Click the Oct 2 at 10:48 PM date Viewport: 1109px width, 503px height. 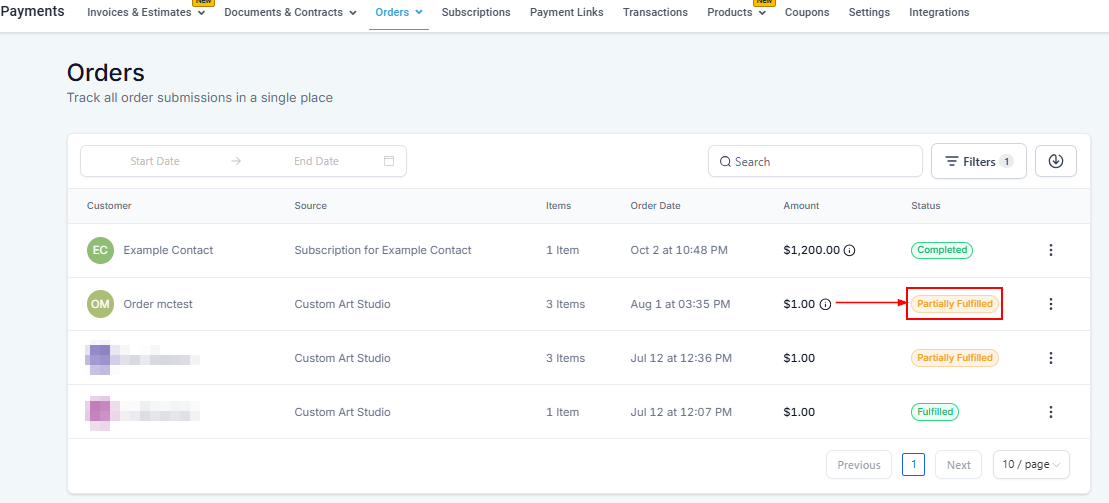coord(679,250)
